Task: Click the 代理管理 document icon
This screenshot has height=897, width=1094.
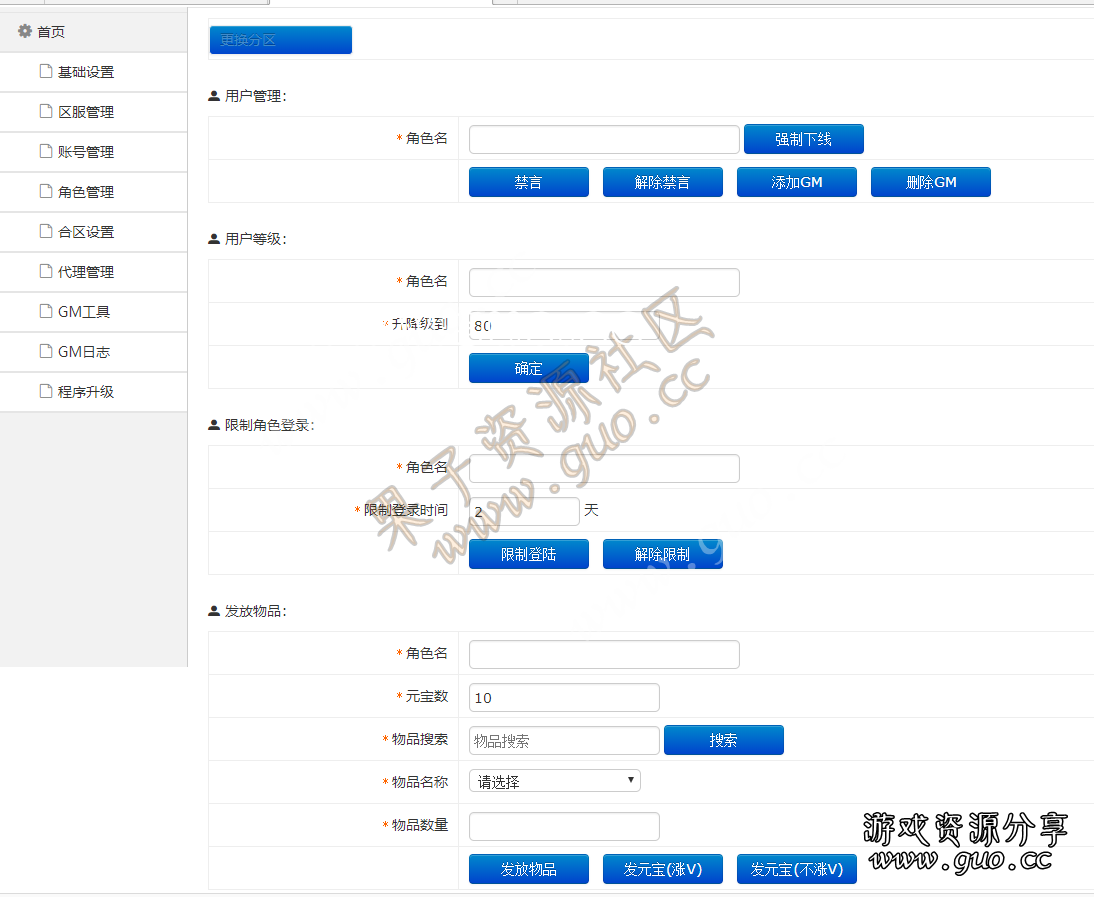Action: (x=45, y=271)
